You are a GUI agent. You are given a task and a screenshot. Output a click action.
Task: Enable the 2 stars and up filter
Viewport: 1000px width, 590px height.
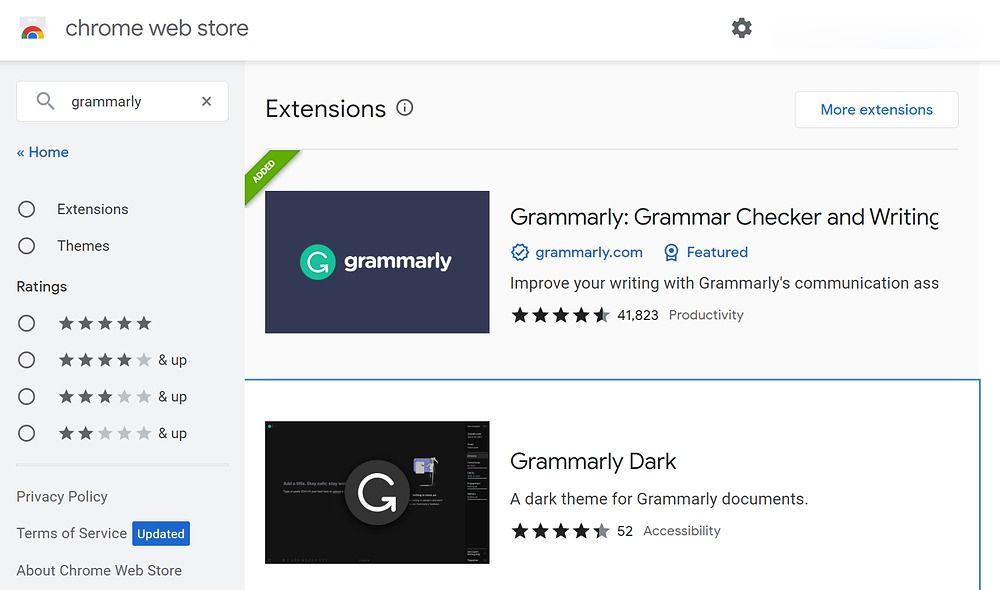coord(28,433)
